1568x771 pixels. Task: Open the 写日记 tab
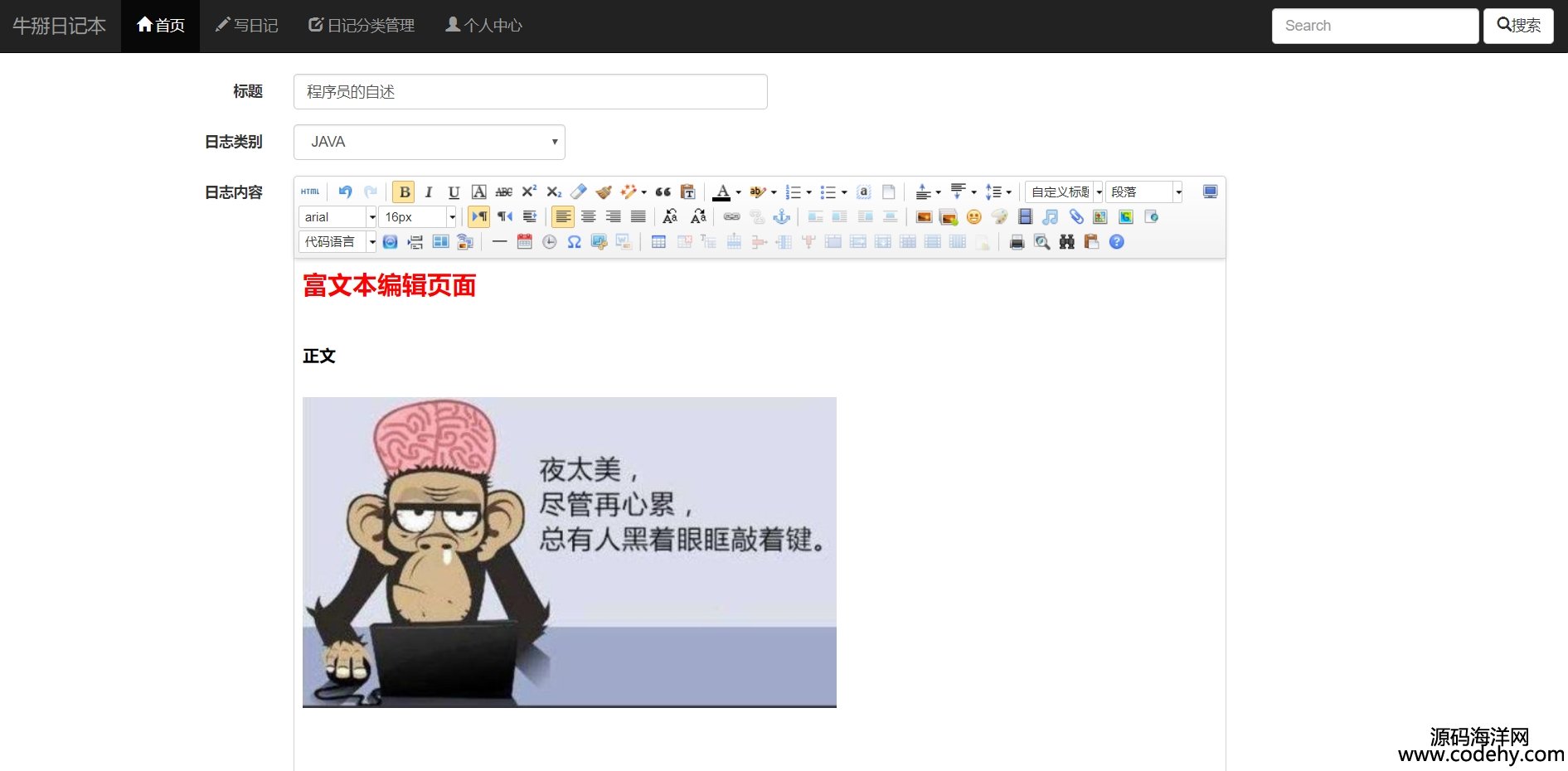(246, 26)
